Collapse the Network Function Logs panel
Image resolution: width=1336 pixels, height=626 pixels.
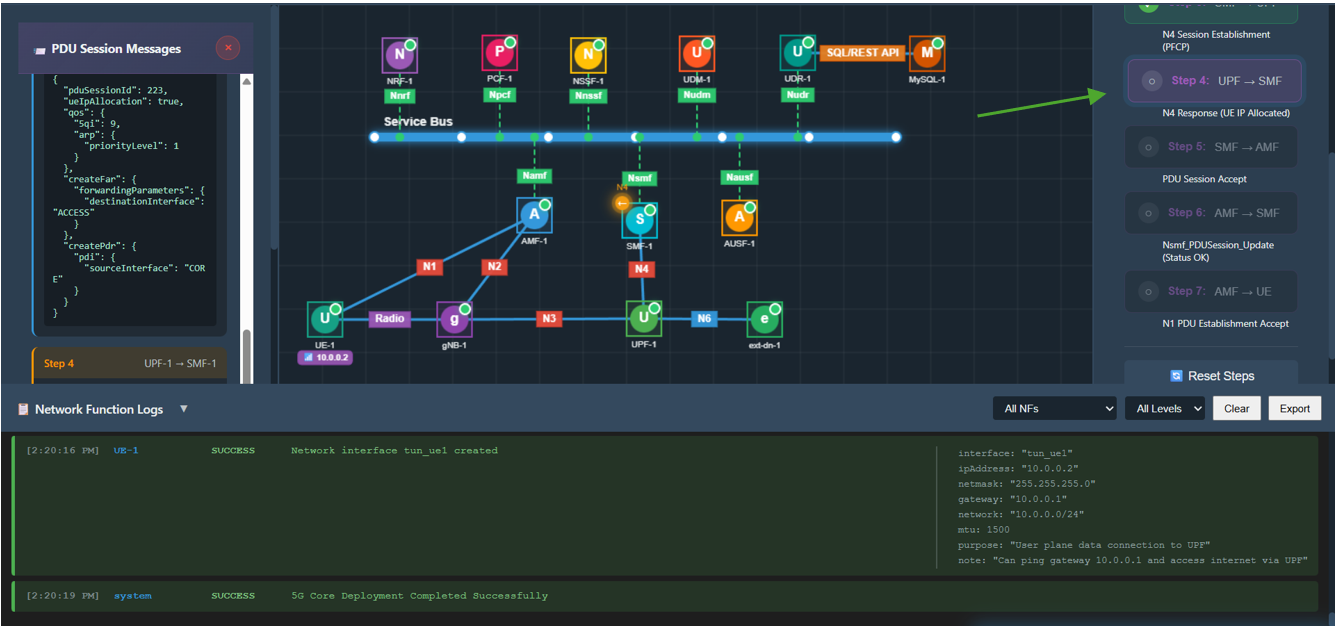click(x=183, y=409)
